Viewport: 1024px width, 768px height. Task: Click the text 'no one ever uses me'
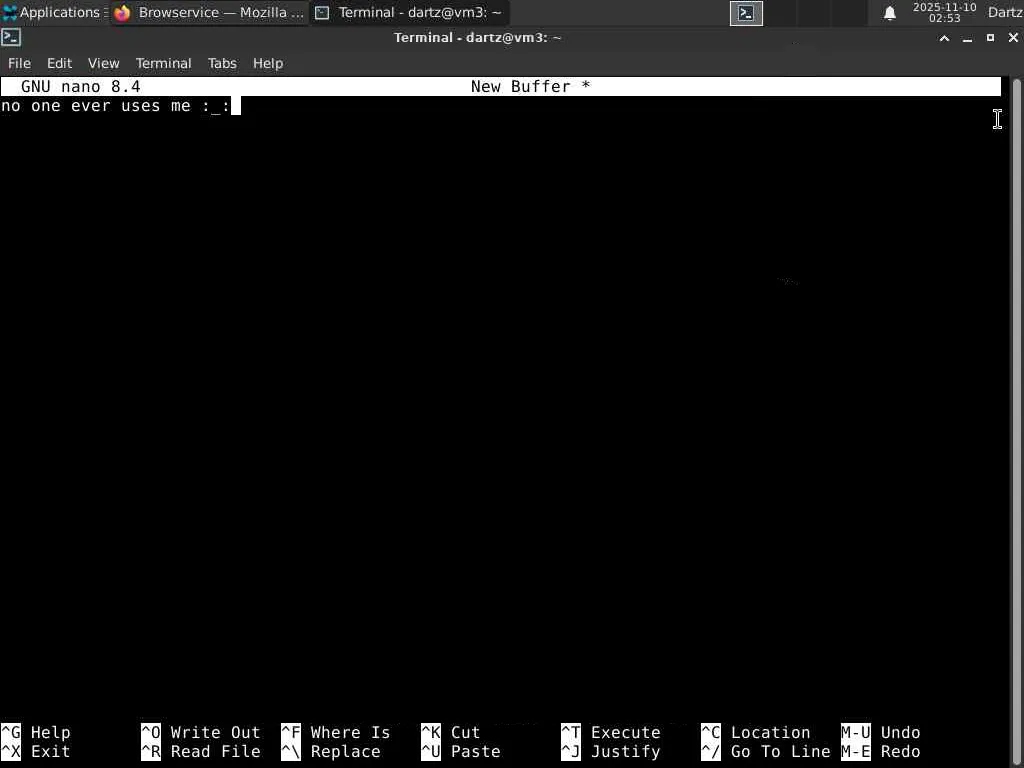96,106
